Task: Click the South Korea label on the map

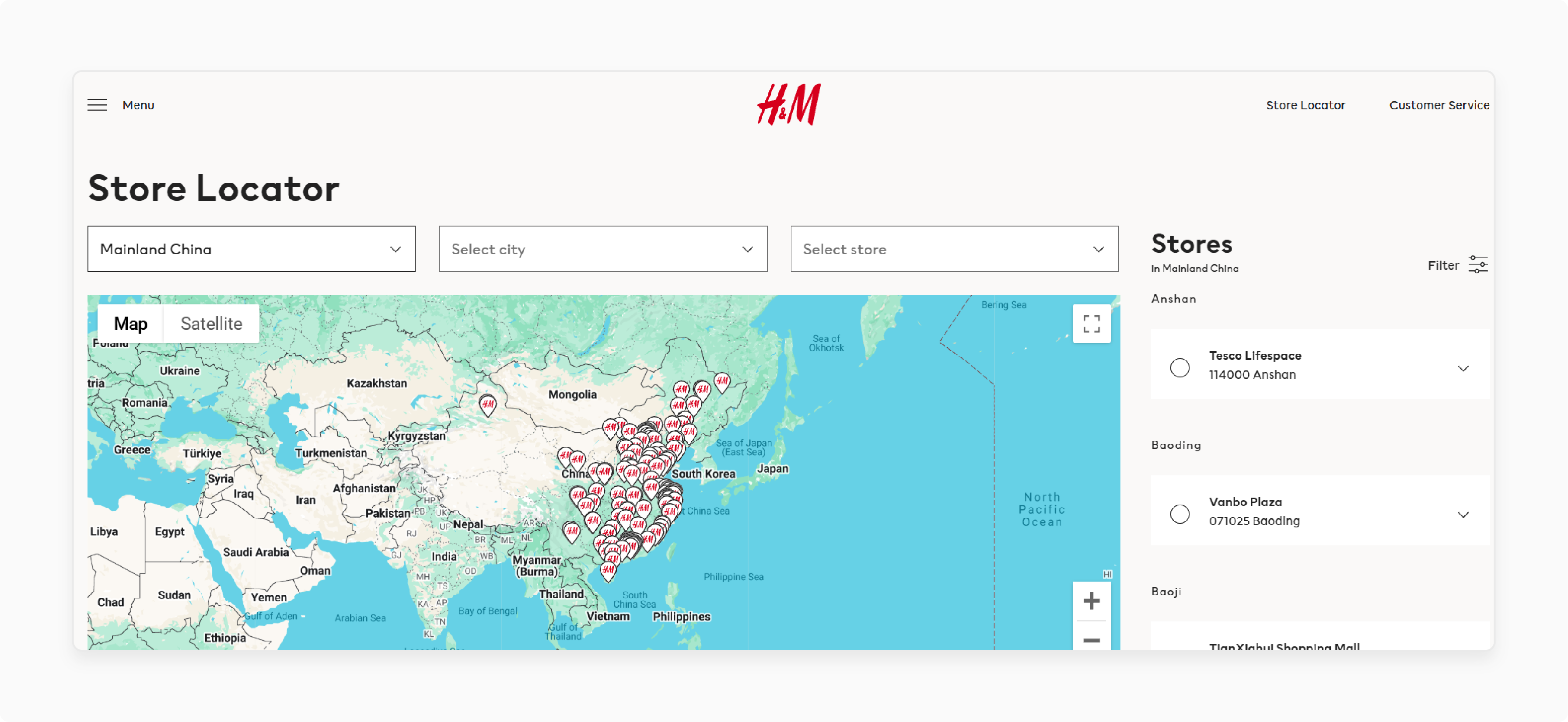Action: click(703, 474)
